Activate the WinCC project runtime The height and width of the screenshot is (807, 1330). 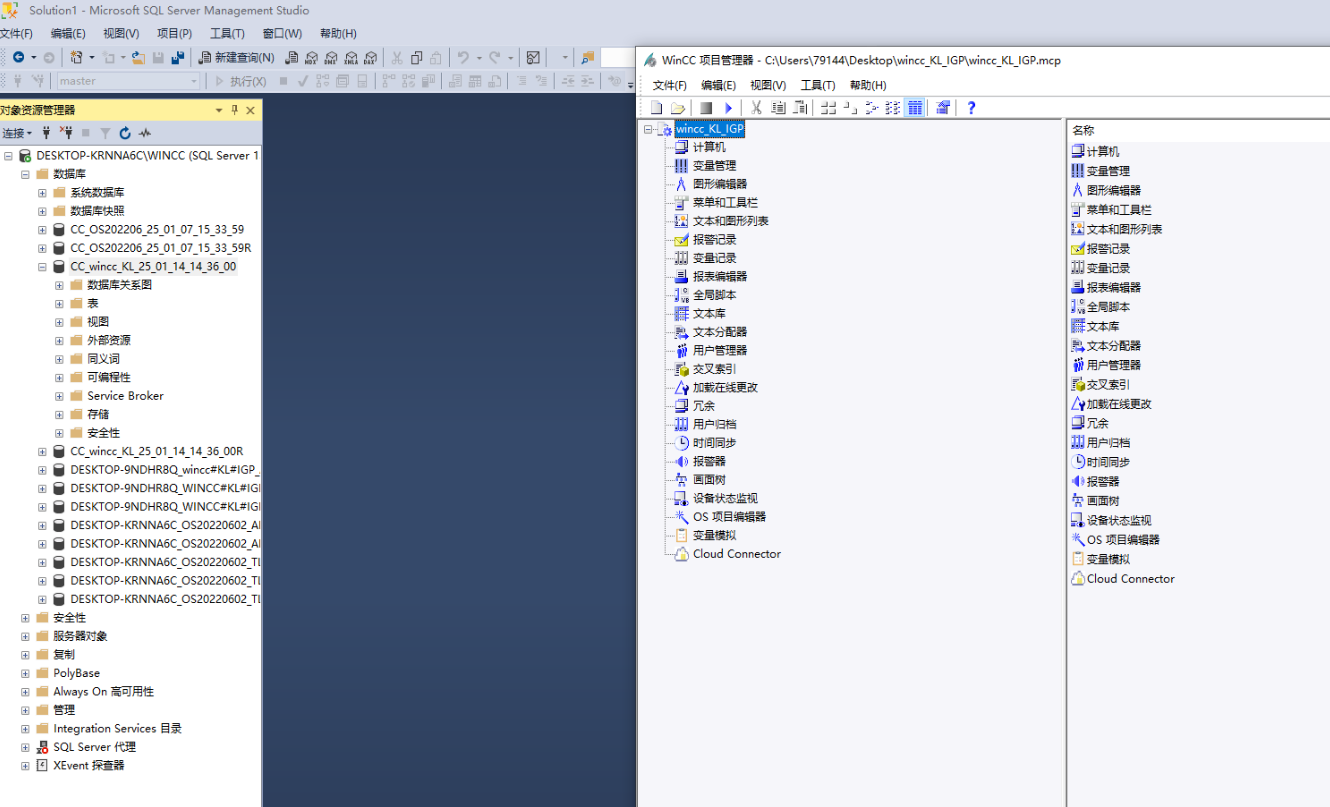pos(728,107)
